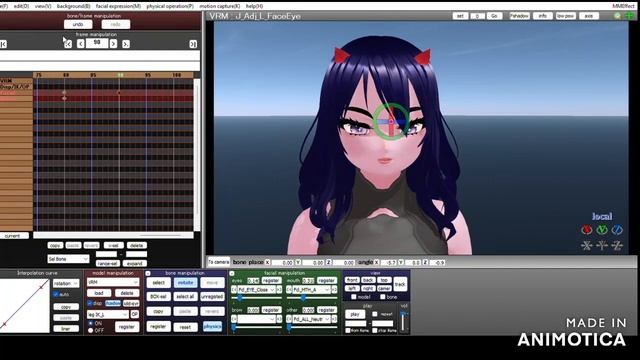The width and height of the screenshot is (640, 360).
Task: Click red X rotation axis icon
Action: (x=587, y=230)
